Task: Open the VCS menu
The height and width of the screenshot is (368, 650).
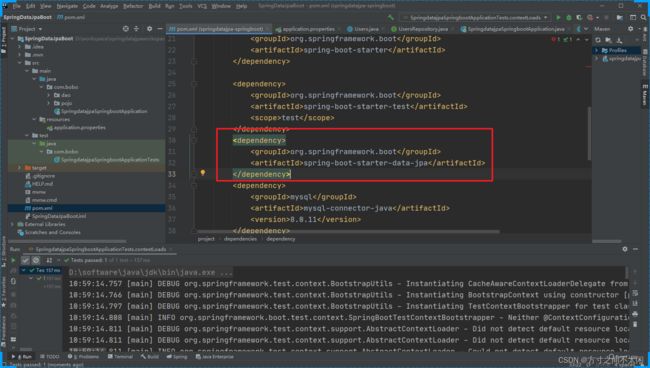Action: [202, 6]
